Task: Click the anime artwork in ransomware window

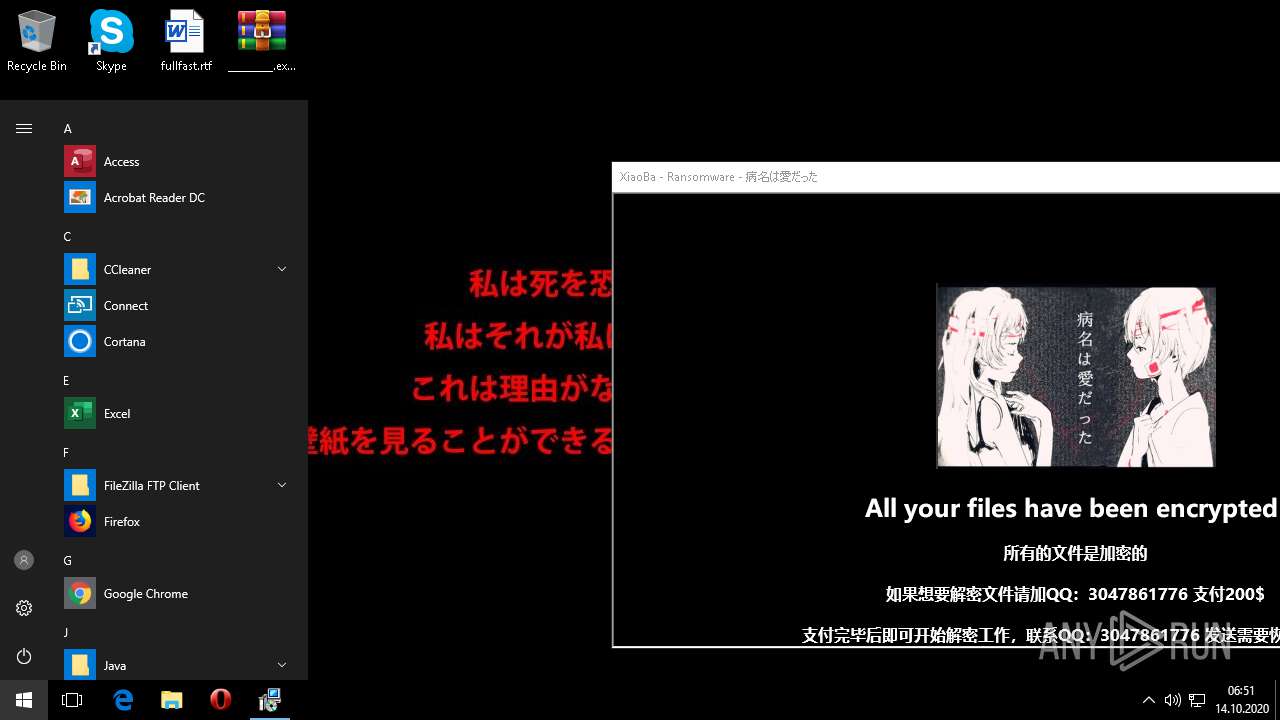Action: [x=1076, y=377]
